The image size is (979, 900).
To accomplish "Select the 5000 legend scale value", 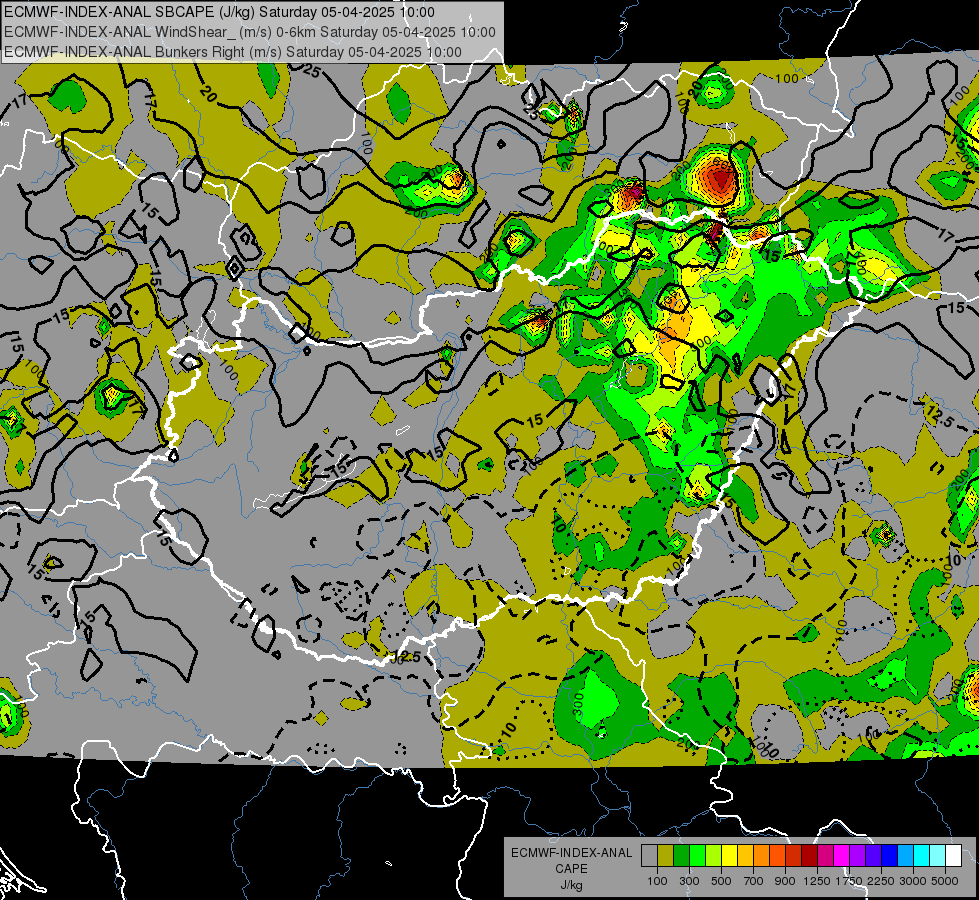I will [x=945, y=881].
